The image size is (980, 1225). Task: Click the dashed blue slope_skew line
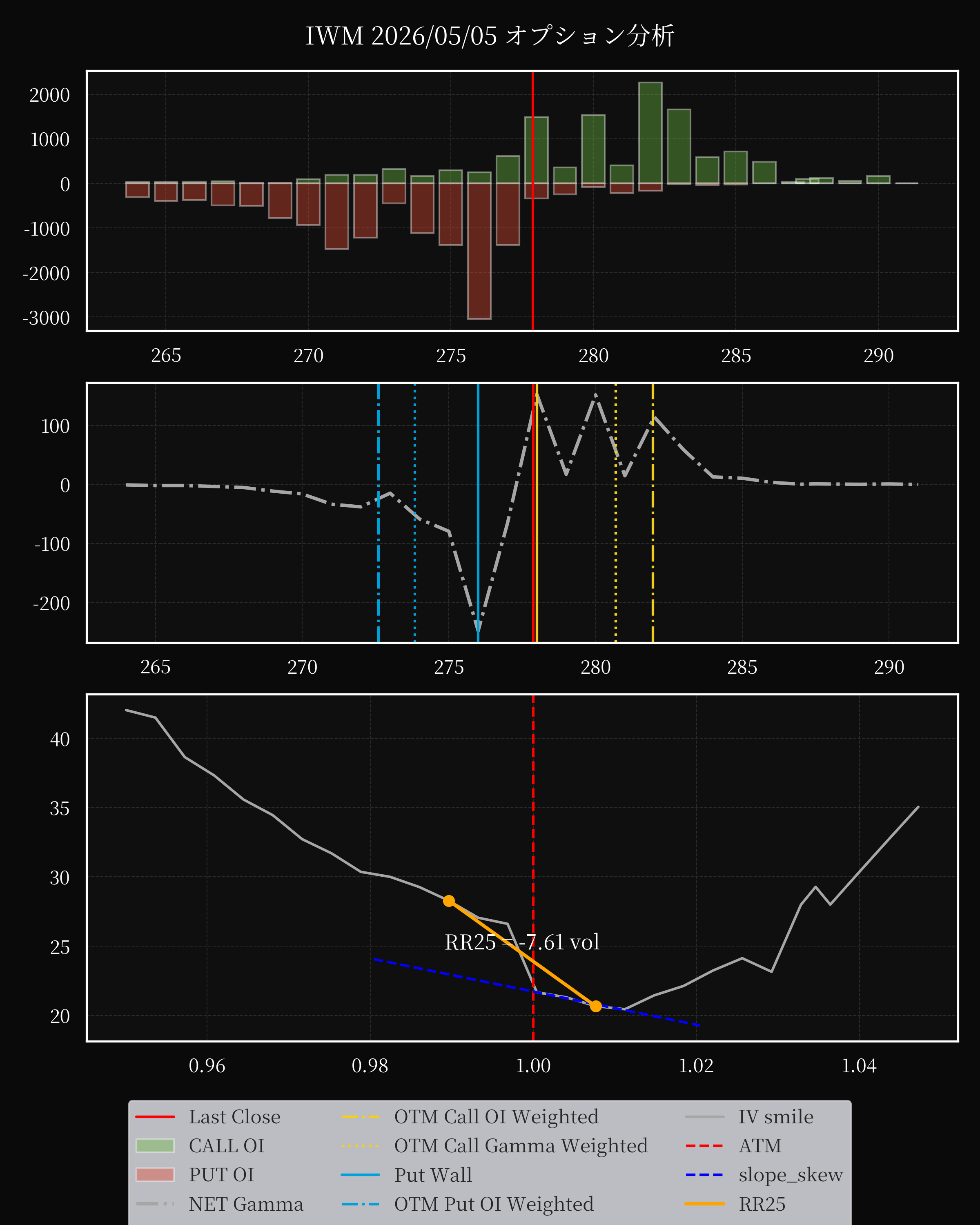pyautogui.click(x=536, y=993)
